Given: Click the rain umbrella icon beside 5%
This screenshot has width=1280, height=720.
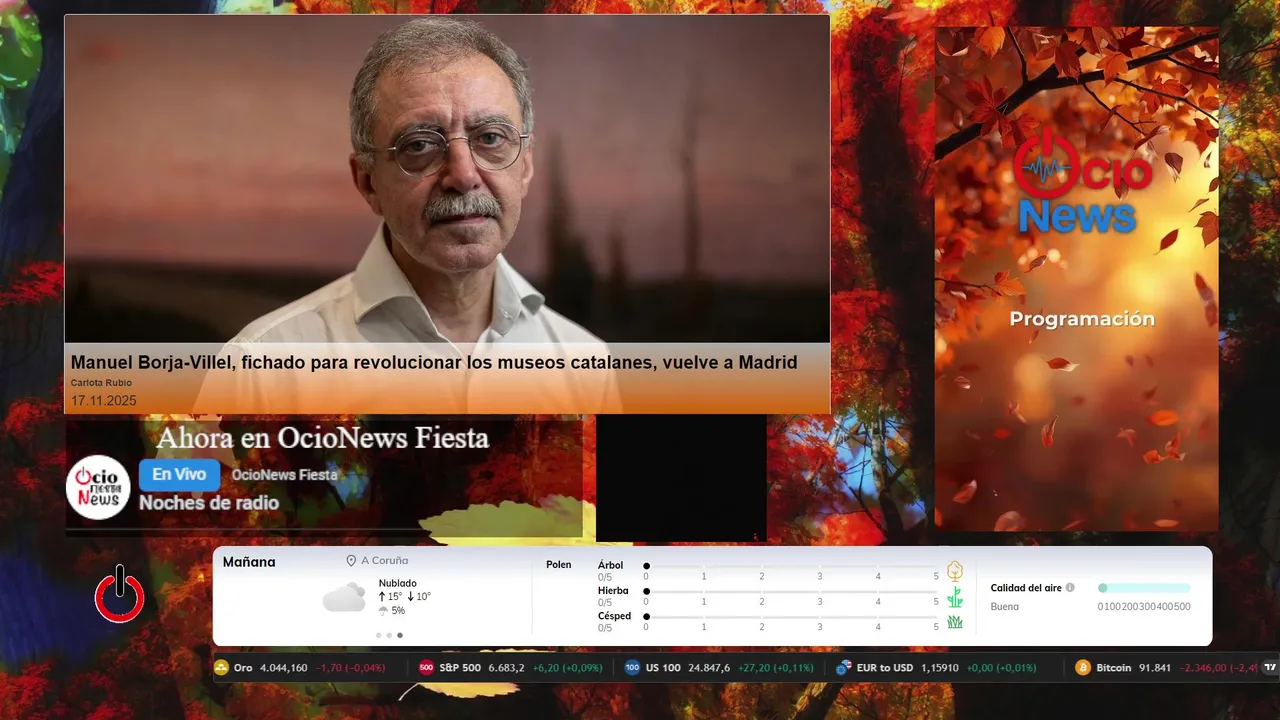Looking at the screenshot, I should pyautogui.click(x=383, y=611).
